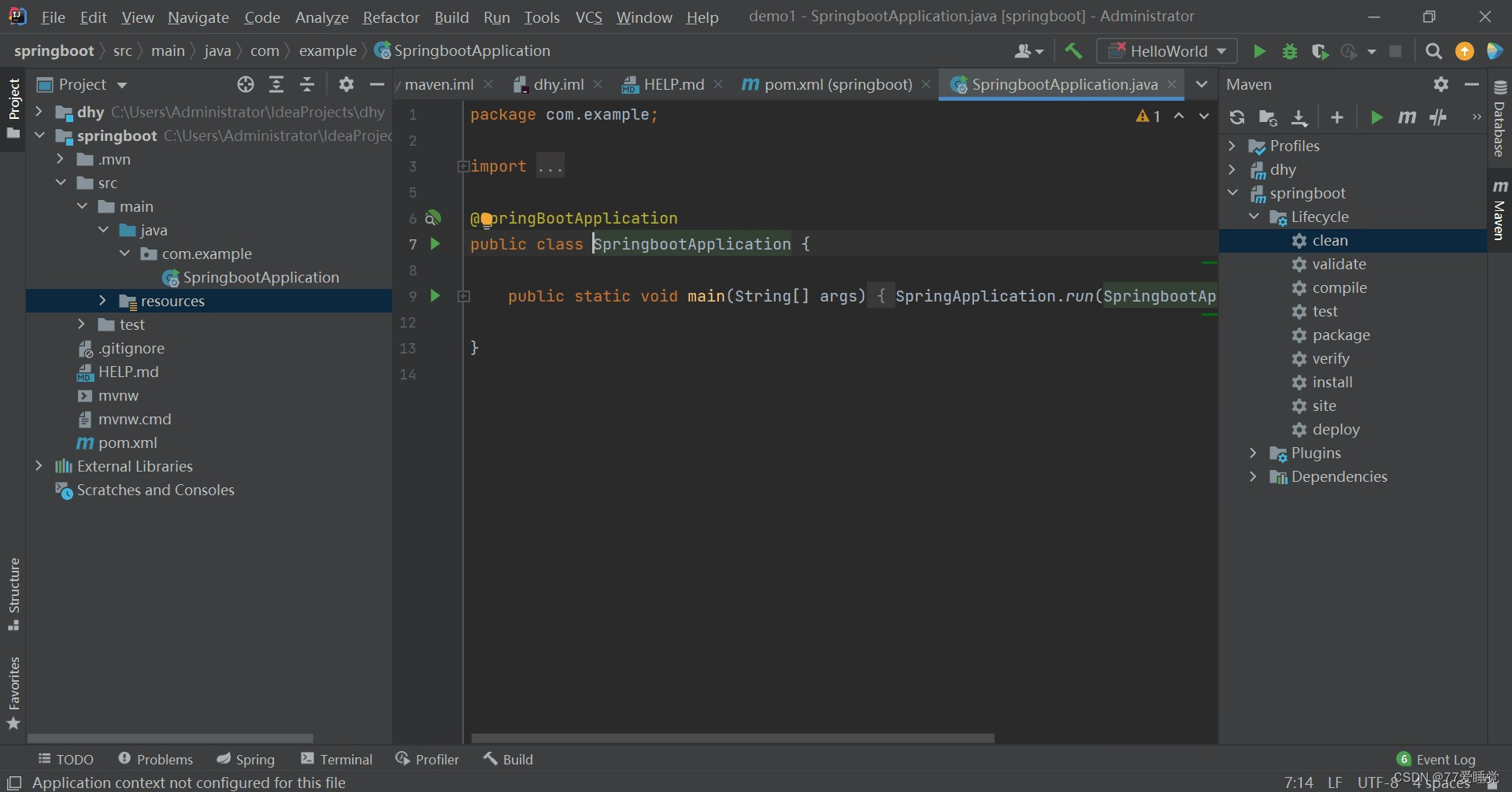Image resolution: width=1512 pixels, height=792 pixels.
Task: Open the Profiler tool window
Action: [427, 759]
